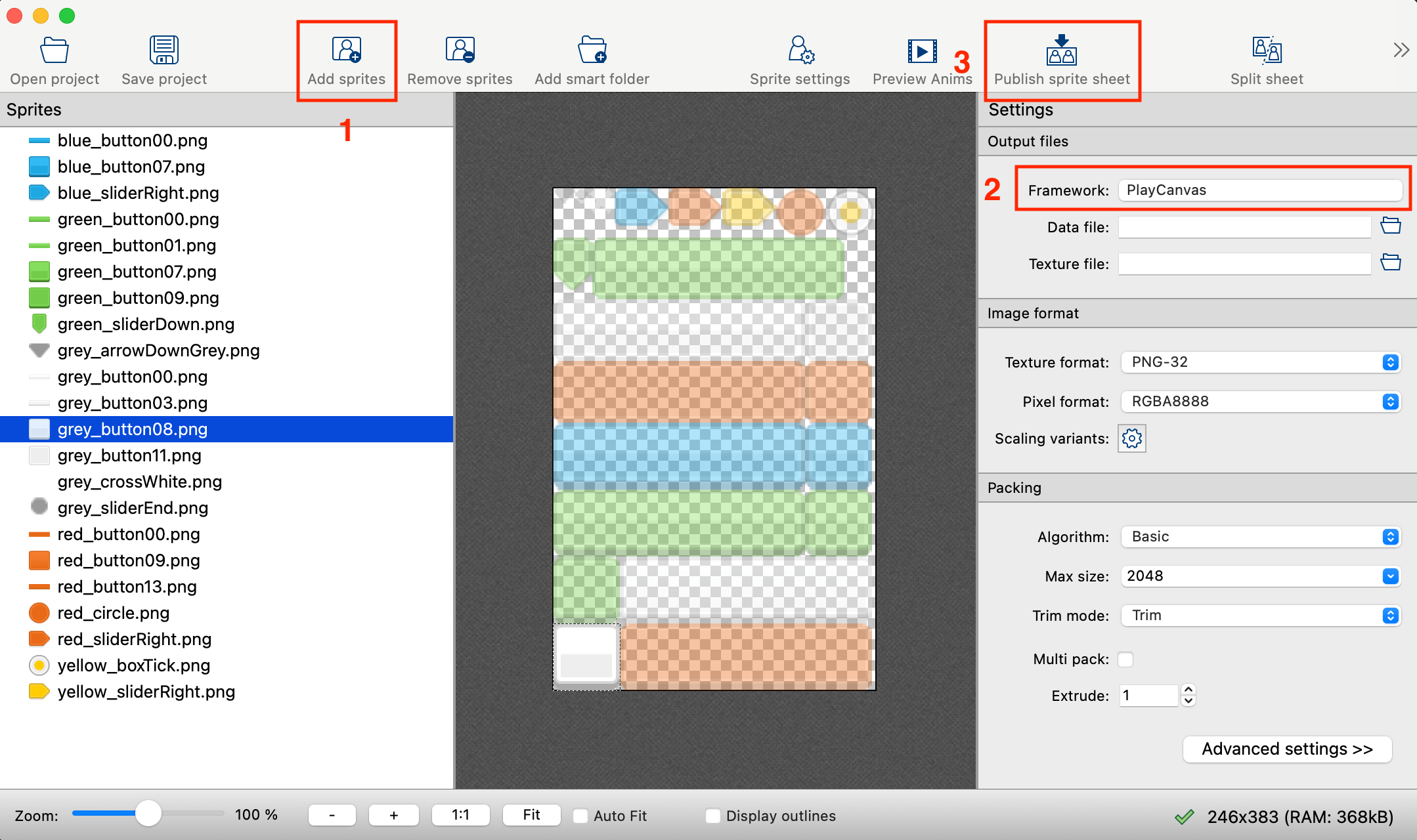1417x840 pixels.
Task: Select yellow_boxTick.png in the sprite list
Action: [133, 665]
